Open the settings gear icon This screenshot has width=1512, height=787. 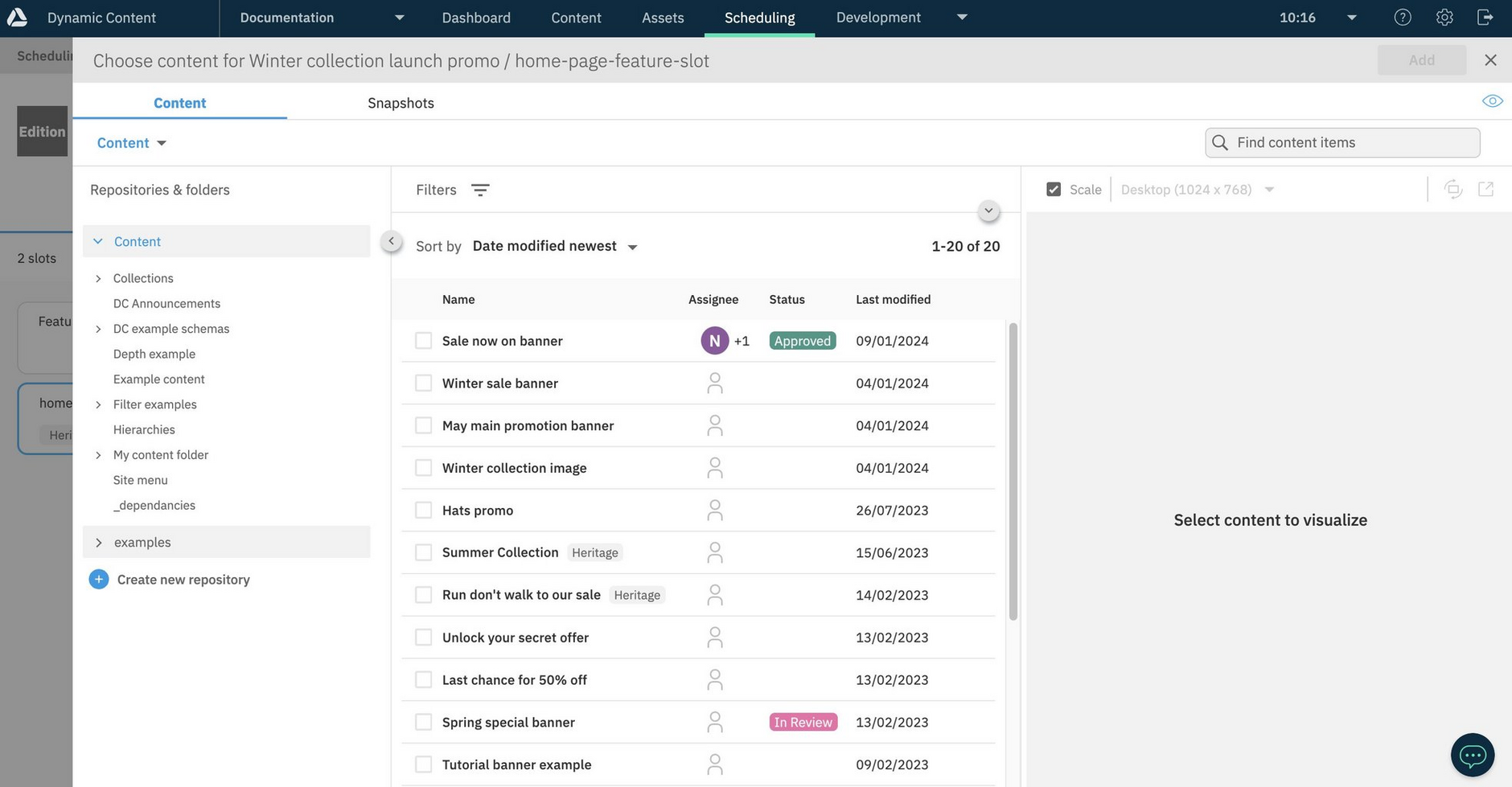click(1444, 17)
